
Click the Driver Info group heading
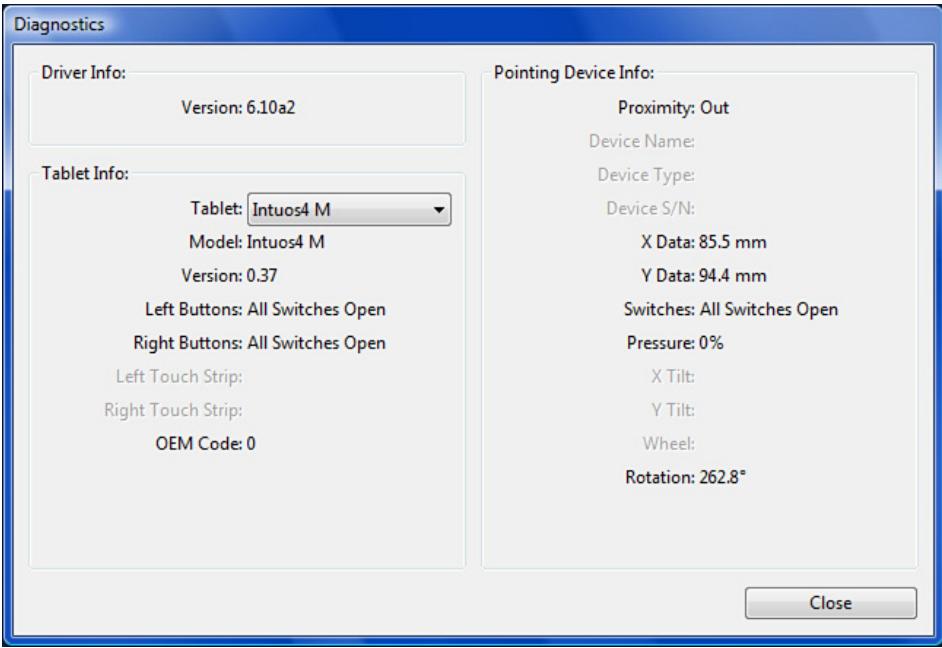(84, 73)
